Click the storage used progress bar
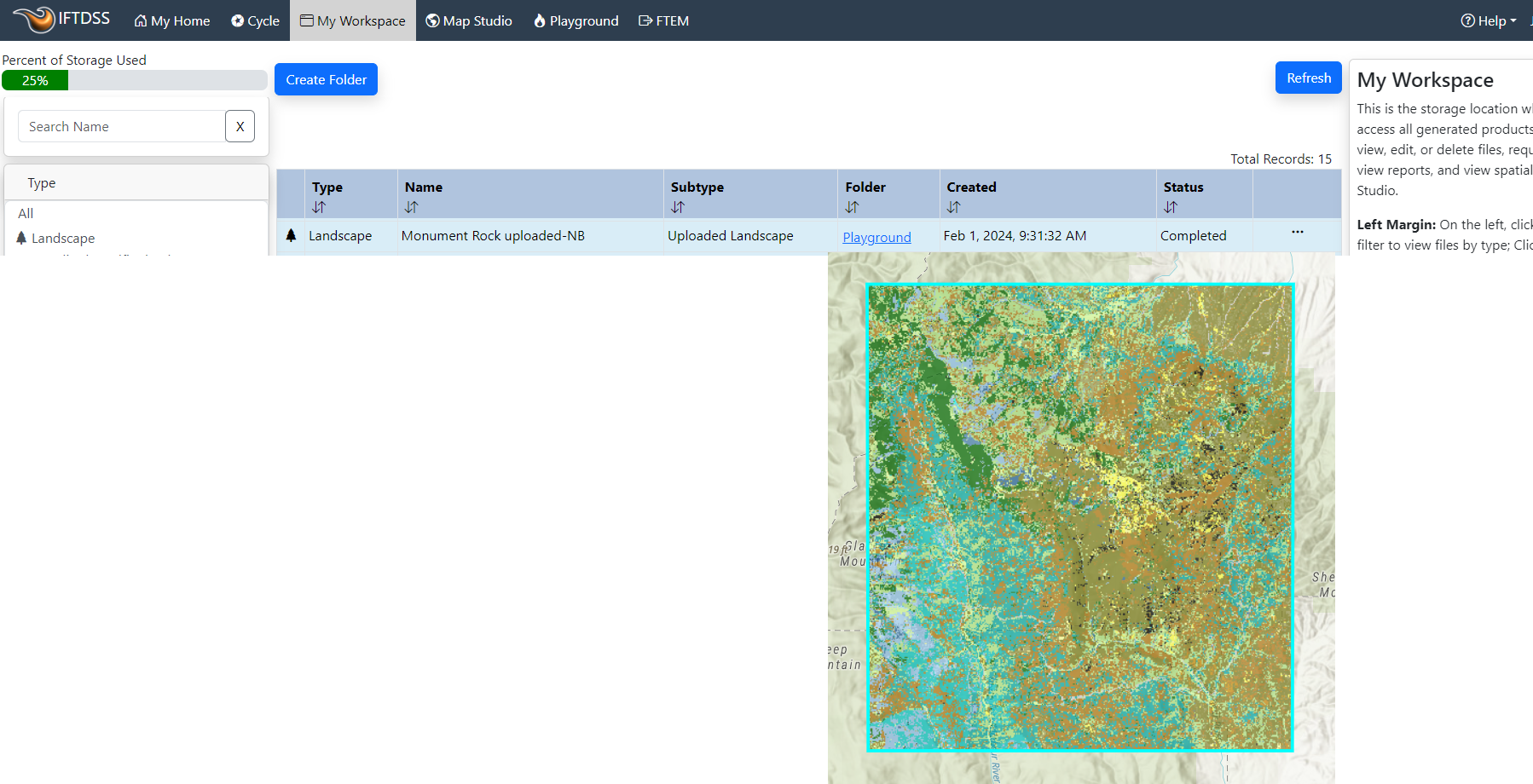Screen dimensions: 1533x784 click(x=135, y=80)
